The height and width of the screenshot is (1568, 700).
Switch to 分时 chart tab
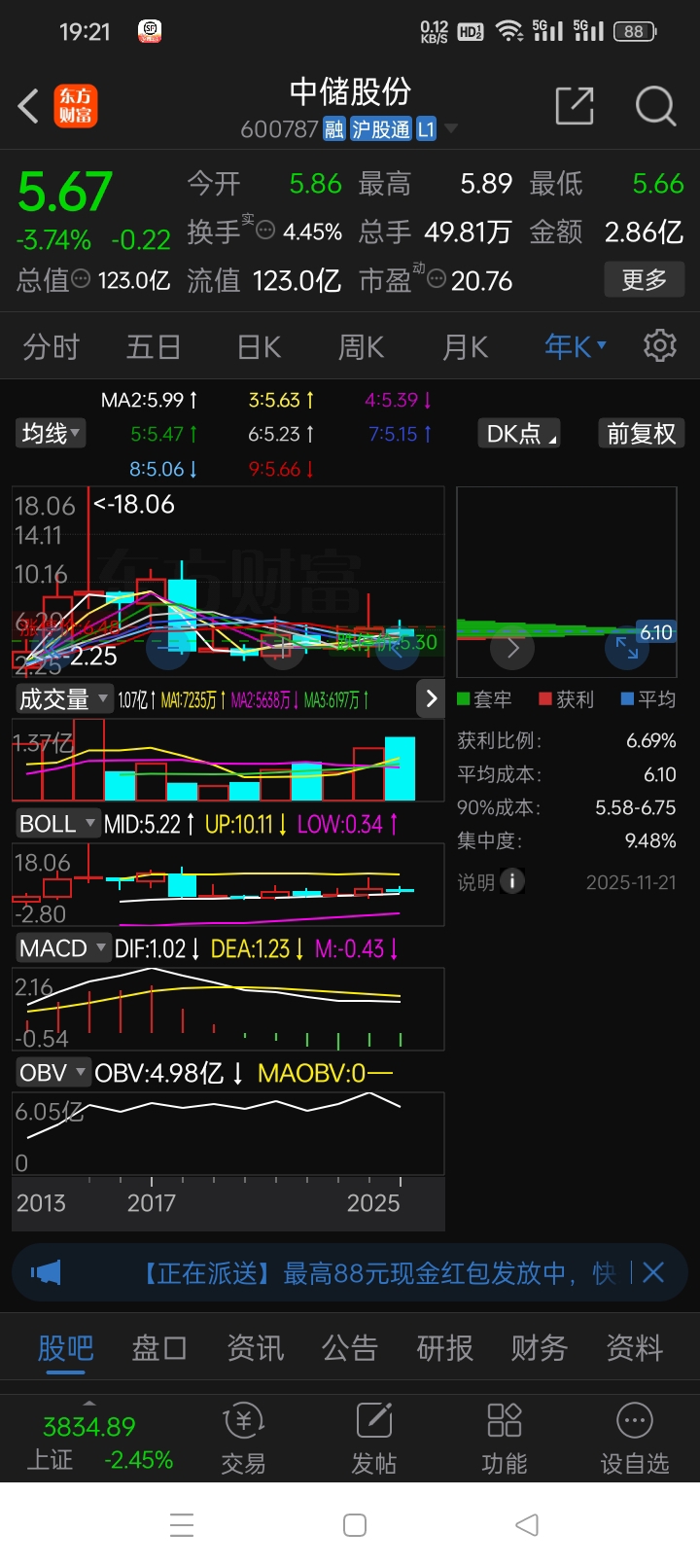coord(51,346)
